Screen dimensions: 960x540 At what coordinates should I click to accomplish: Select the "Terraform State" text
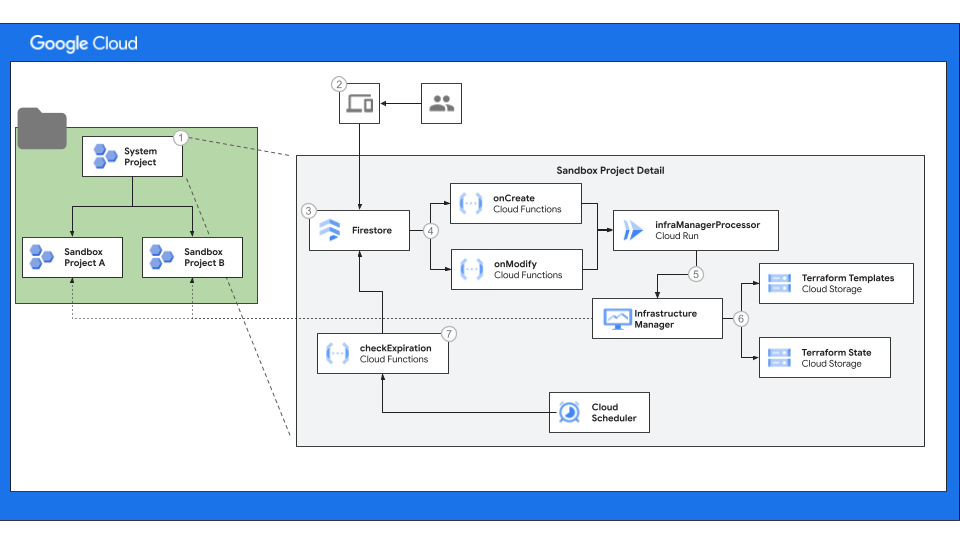point(836,353)
